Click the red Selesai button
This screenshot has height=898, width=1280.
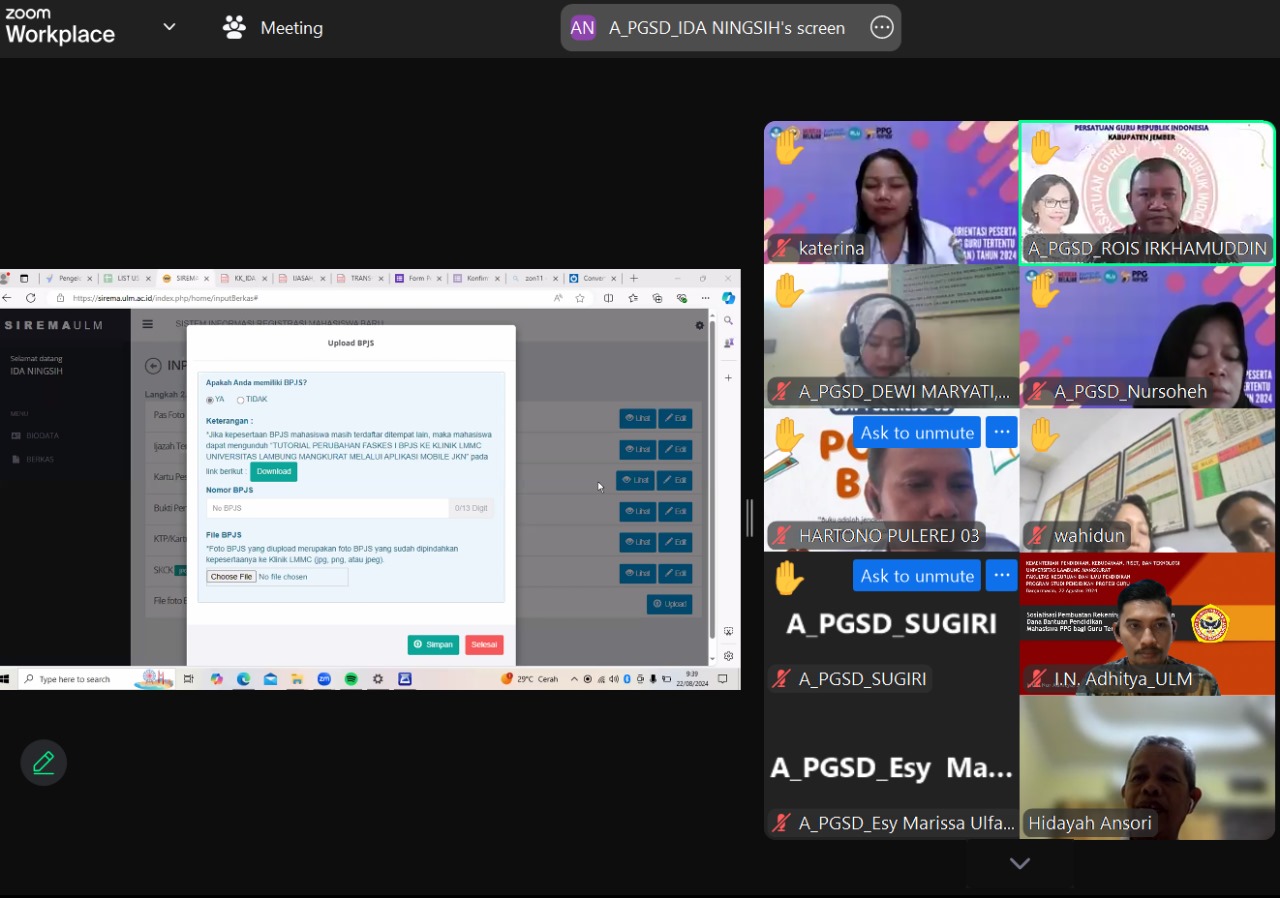point(484,645)
